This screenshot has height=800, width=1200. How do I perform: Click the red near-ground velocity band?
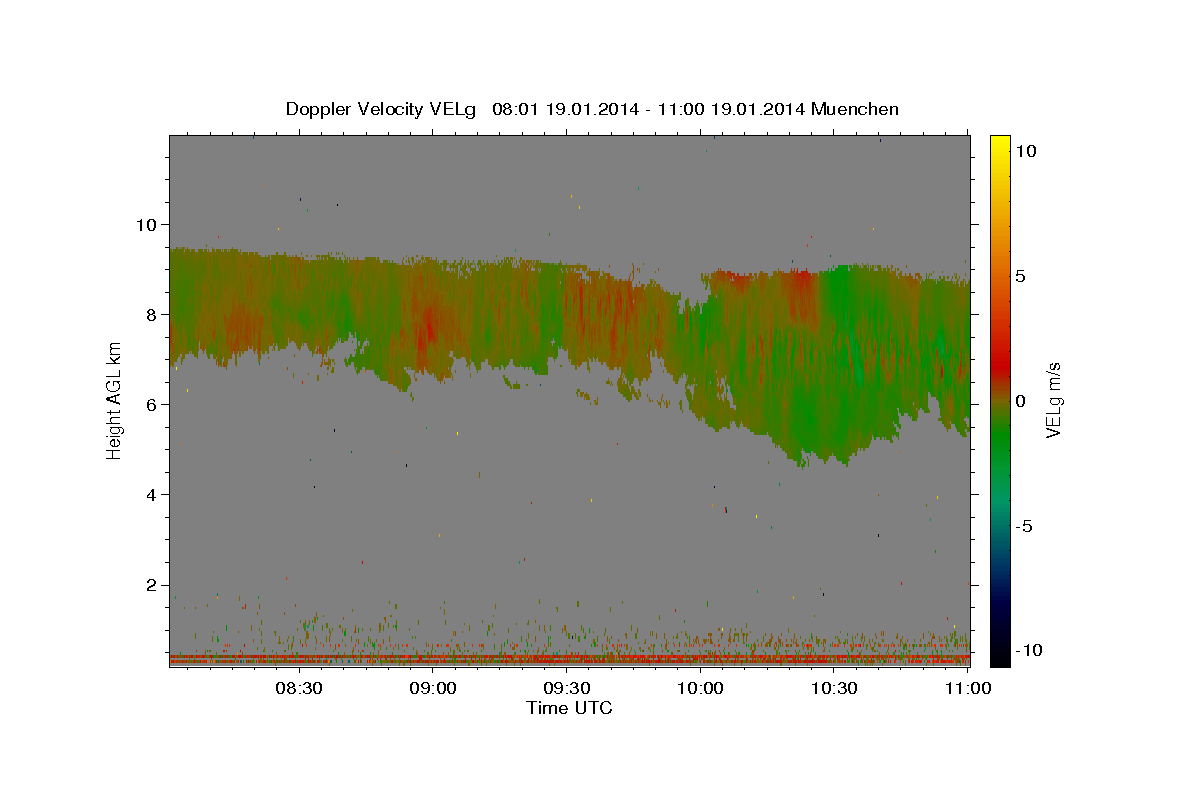pyautogui.click(x=569, y=660)
